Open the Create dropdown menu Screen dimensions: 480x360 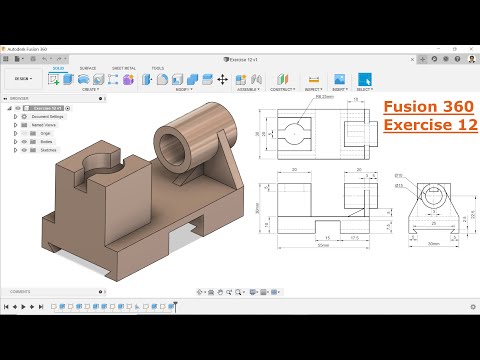pyautogui.click(x=90, y=90)
